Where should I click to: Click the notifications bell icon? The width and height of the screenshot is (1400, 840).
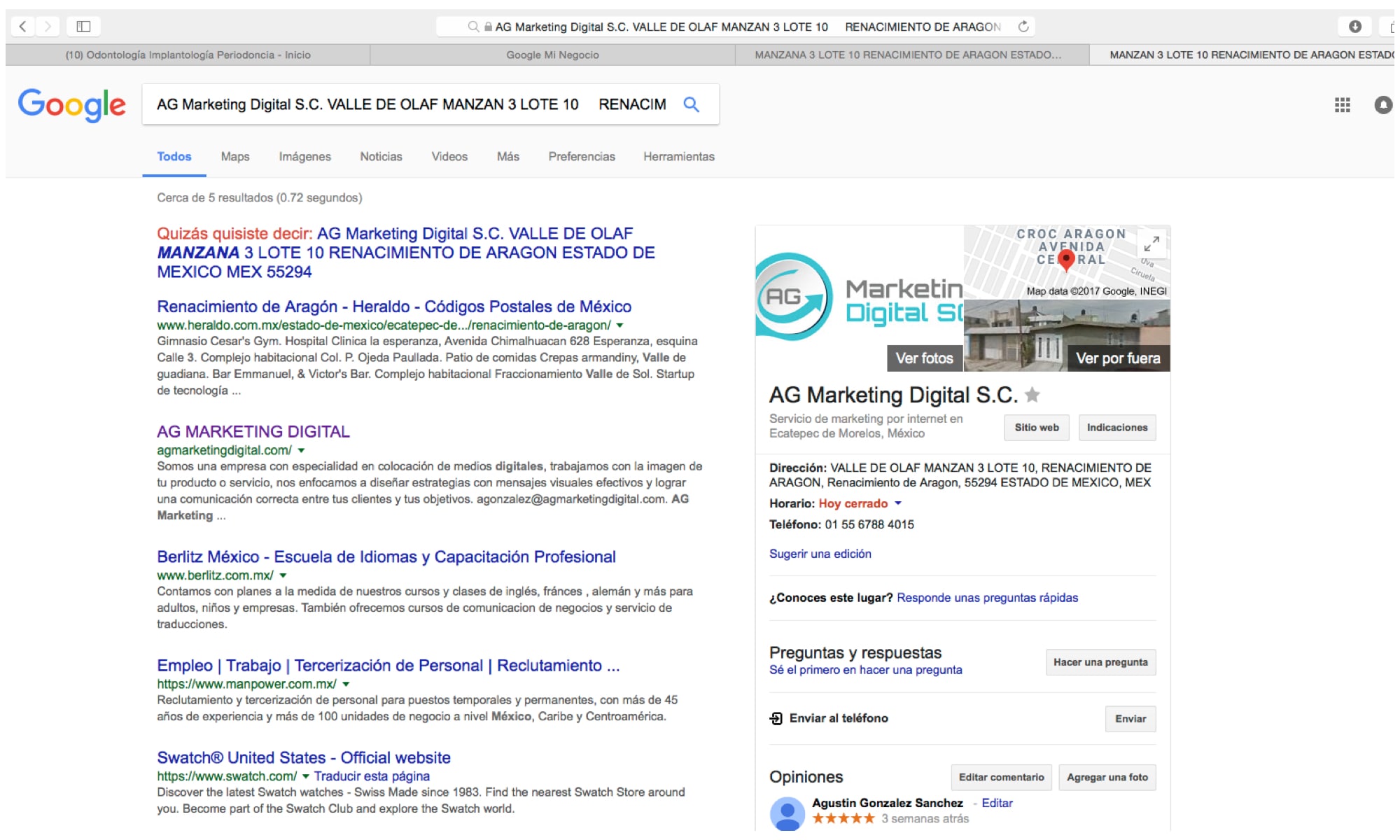[1382, 105]
